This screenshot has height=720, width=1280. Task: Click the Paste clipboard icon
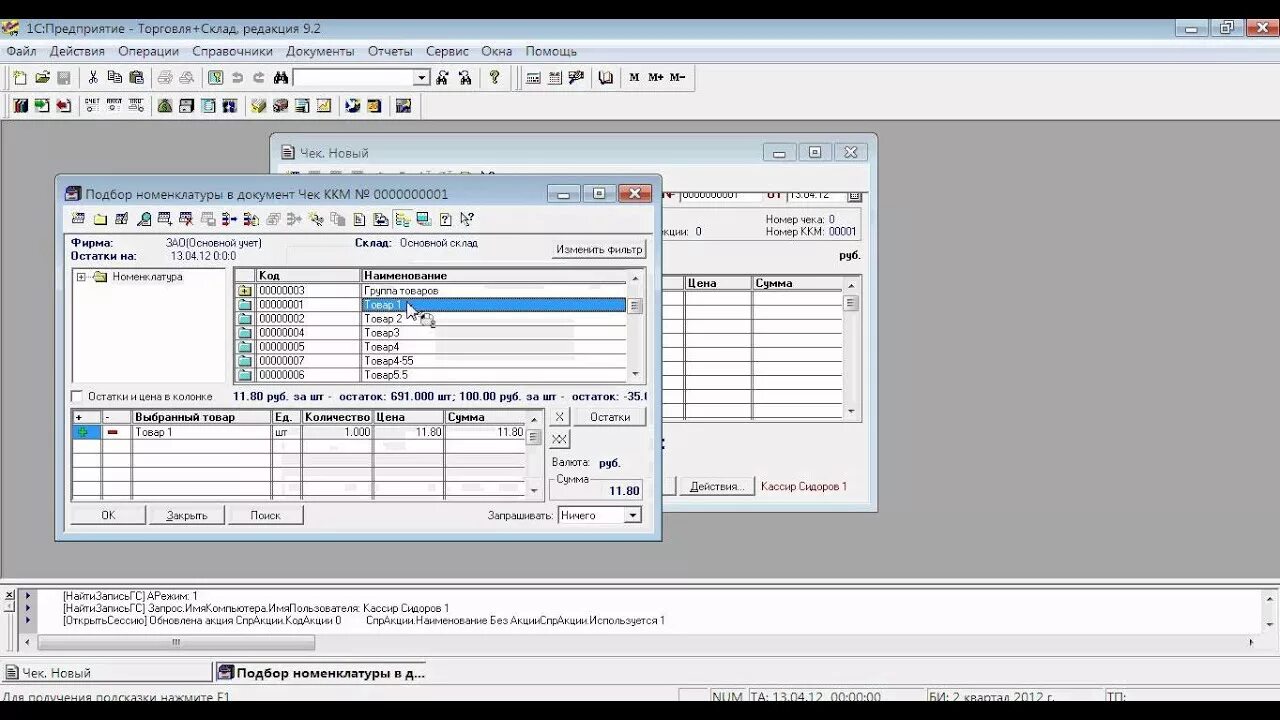click(137, 78)
